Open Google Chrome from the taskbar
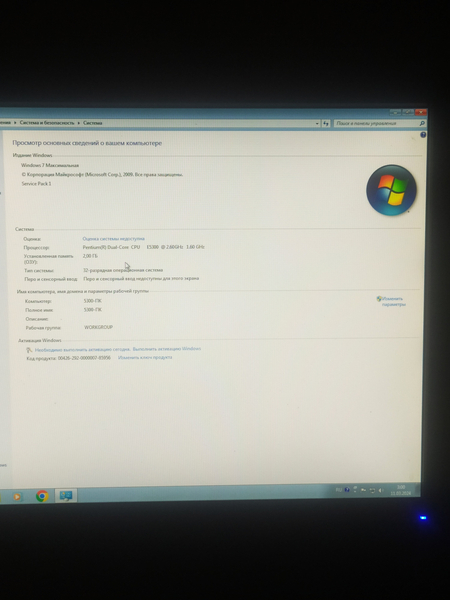The height and width of the screenshot is (600, 450). click(x=42, y=496)
